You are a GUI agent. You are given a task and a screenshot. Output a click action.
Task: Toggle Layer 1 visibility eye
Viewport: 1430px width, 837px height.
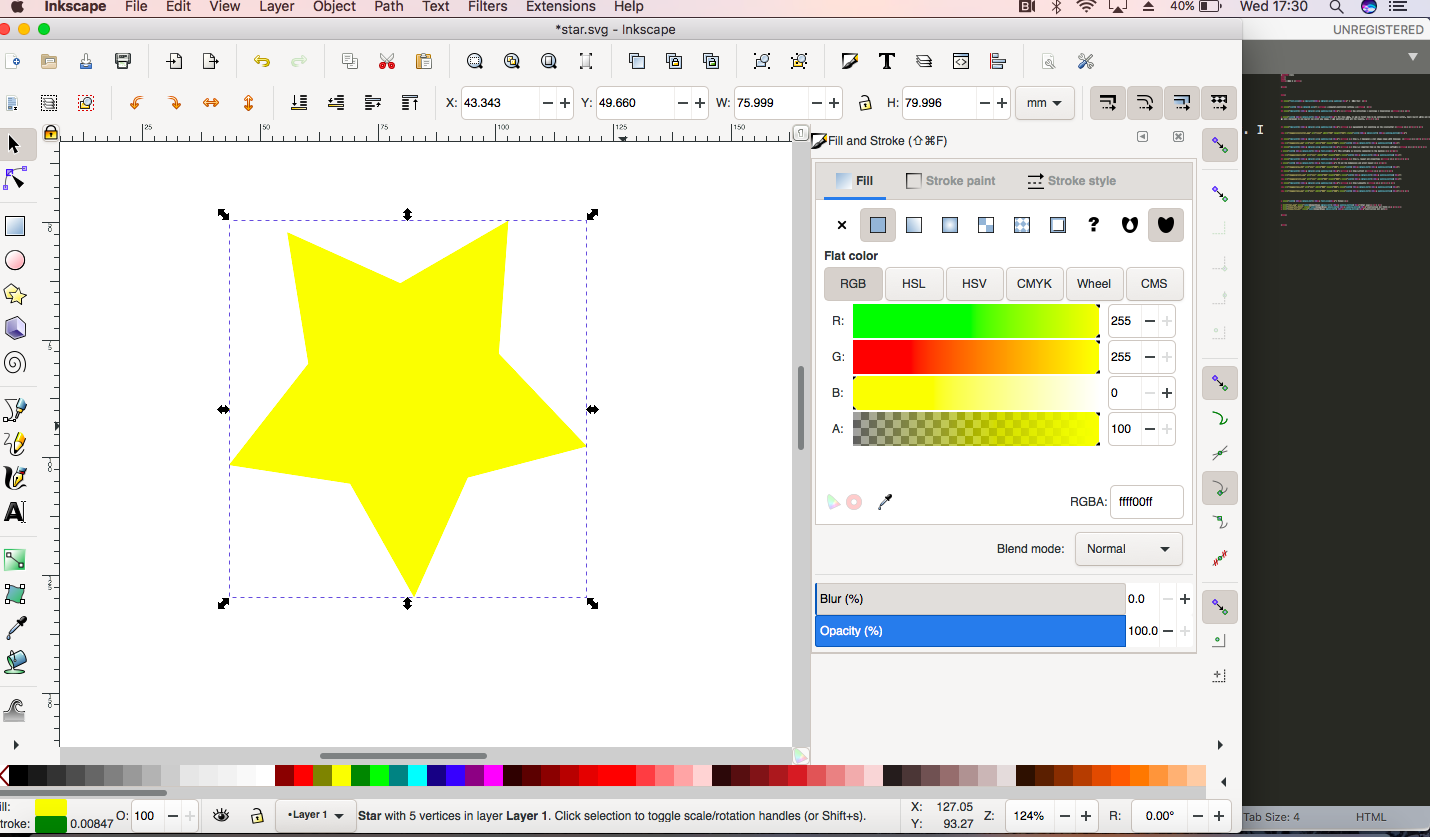(221, 815)
